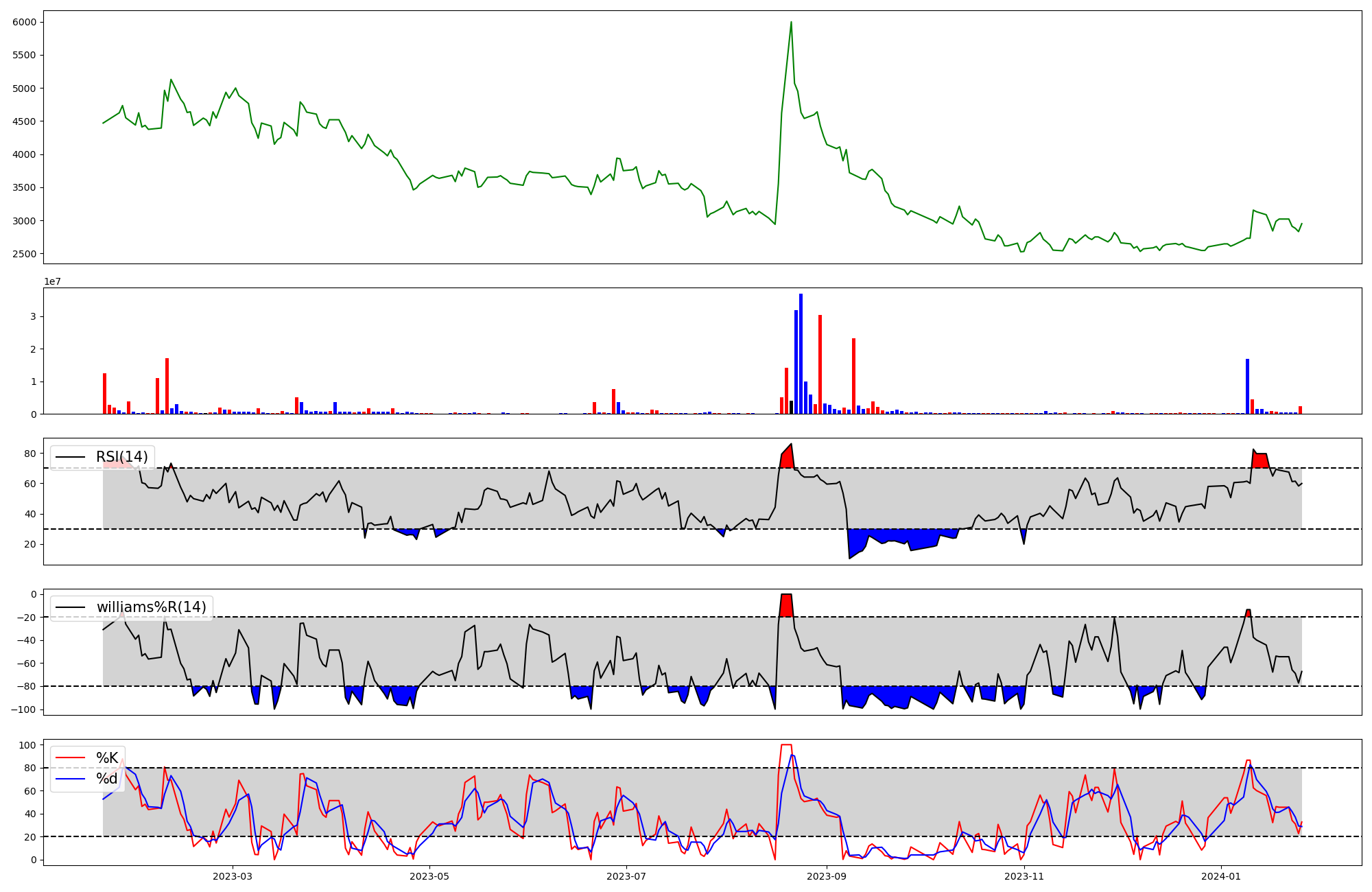This screenshot has width=1372, height=892.
Task: Click the 2023-11 date tick label
Action: point(1024,876)
